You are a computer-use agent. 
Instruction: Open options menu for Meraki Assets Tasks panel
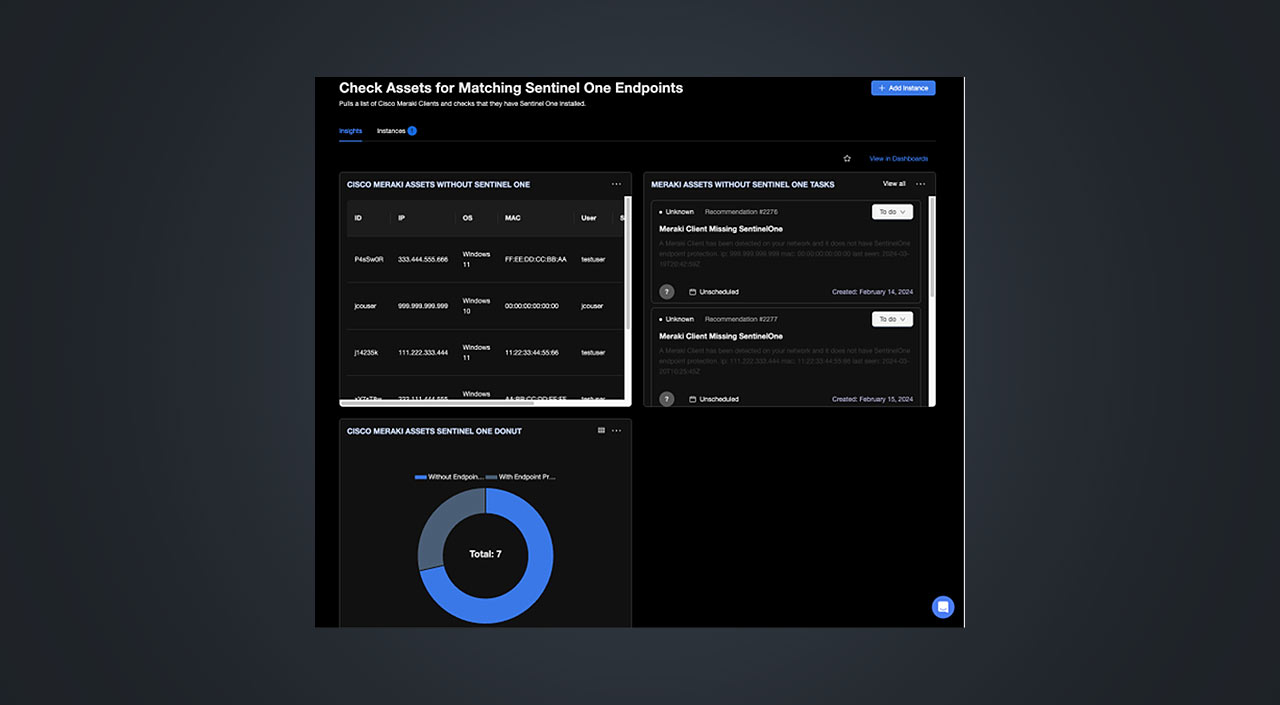pos(921,184)
